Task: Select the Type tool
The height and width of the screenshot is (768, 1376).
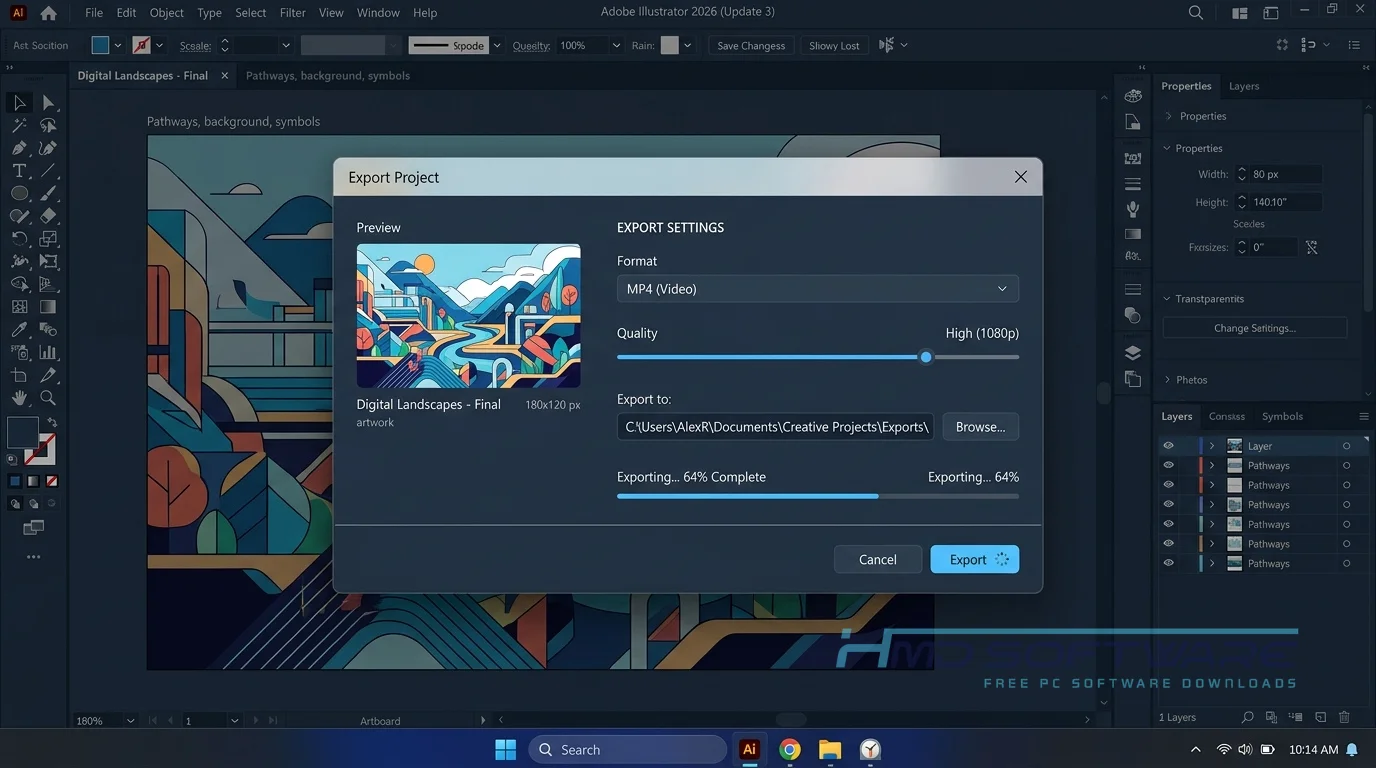Action: pyautogui.click(x=19, y=171)
